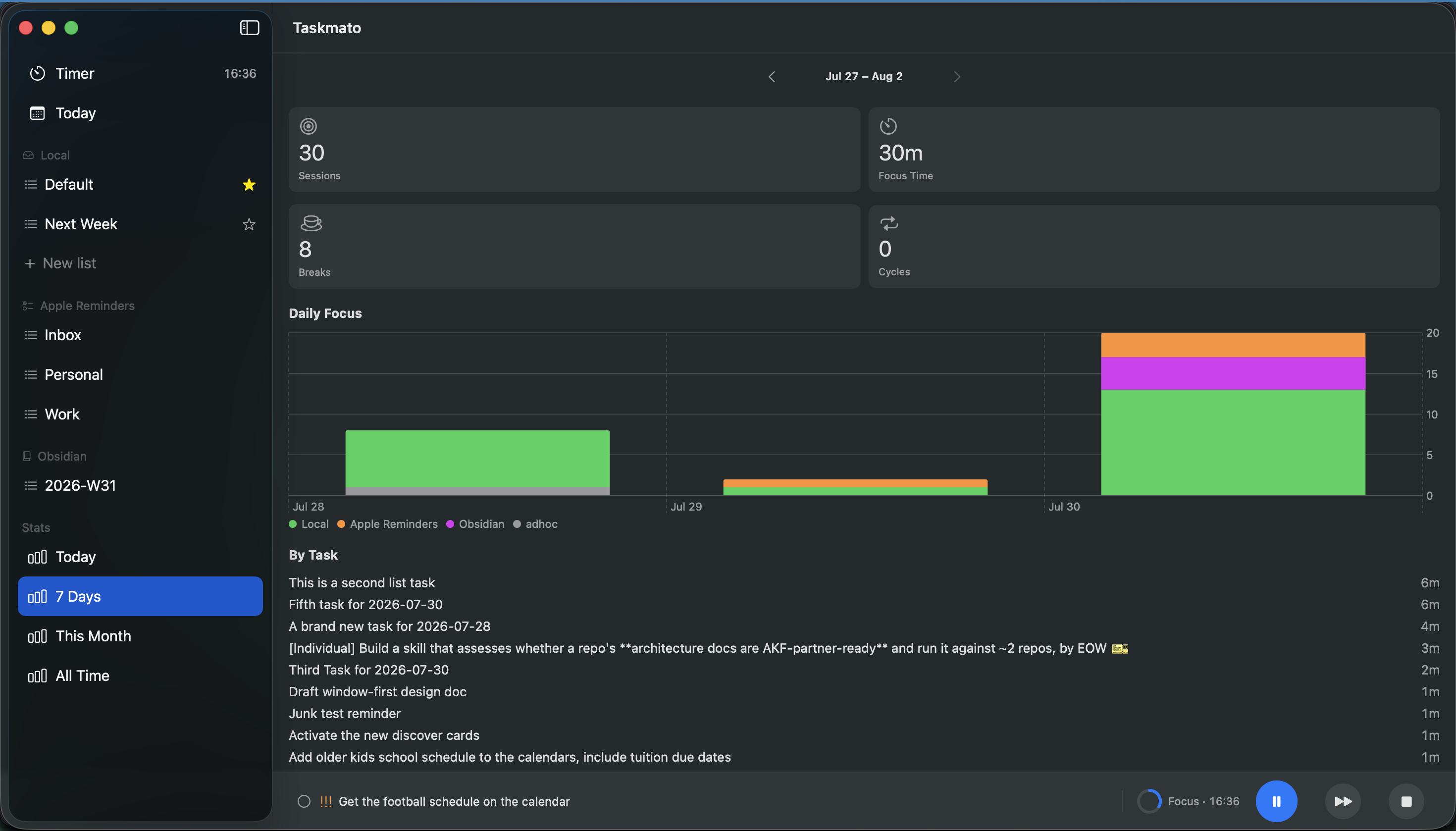Click the purple Obsidian segment of Jul 30 bar
The image size is (1456, 831).
pos(1233,373)
